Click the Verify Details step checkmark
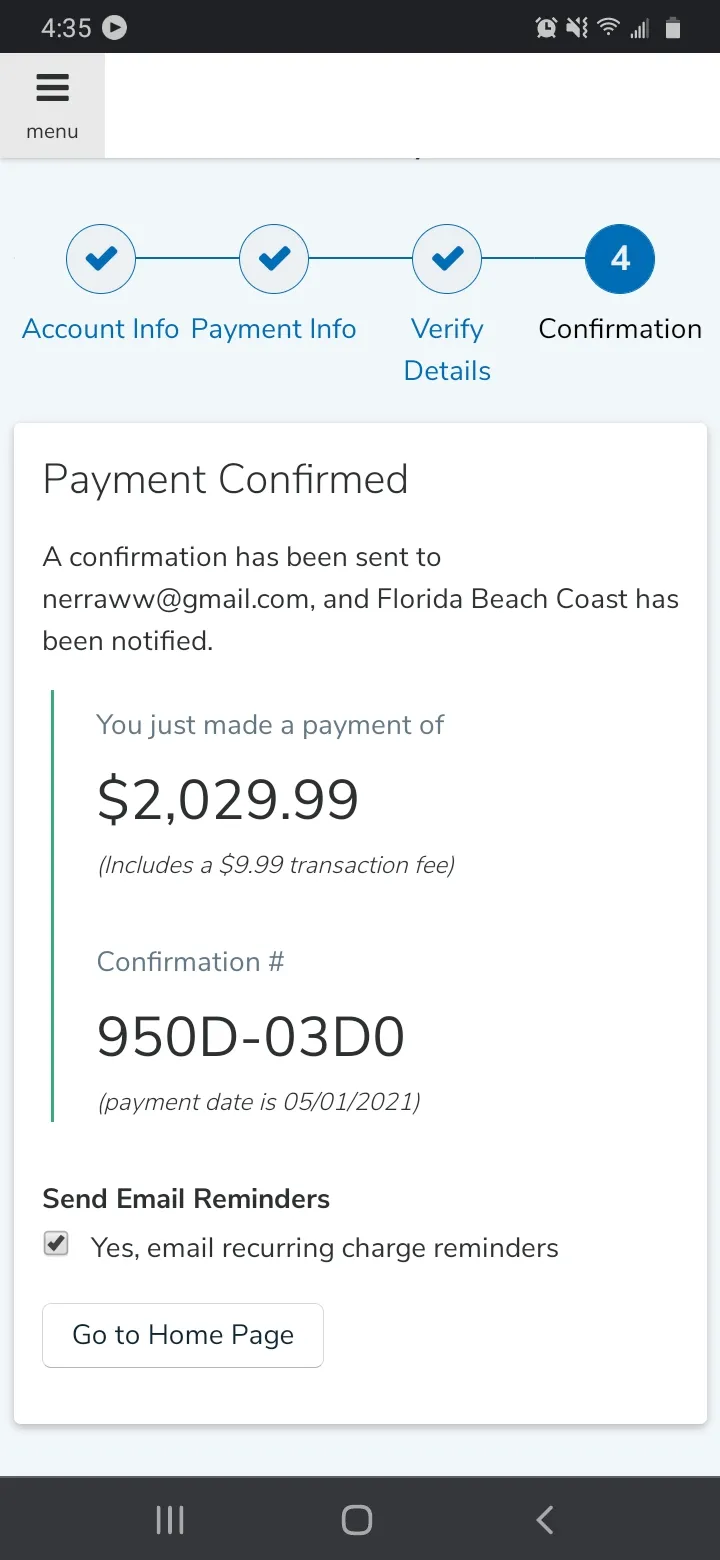The height and width of the screenshot is (1560, 720). coord(447,259)
